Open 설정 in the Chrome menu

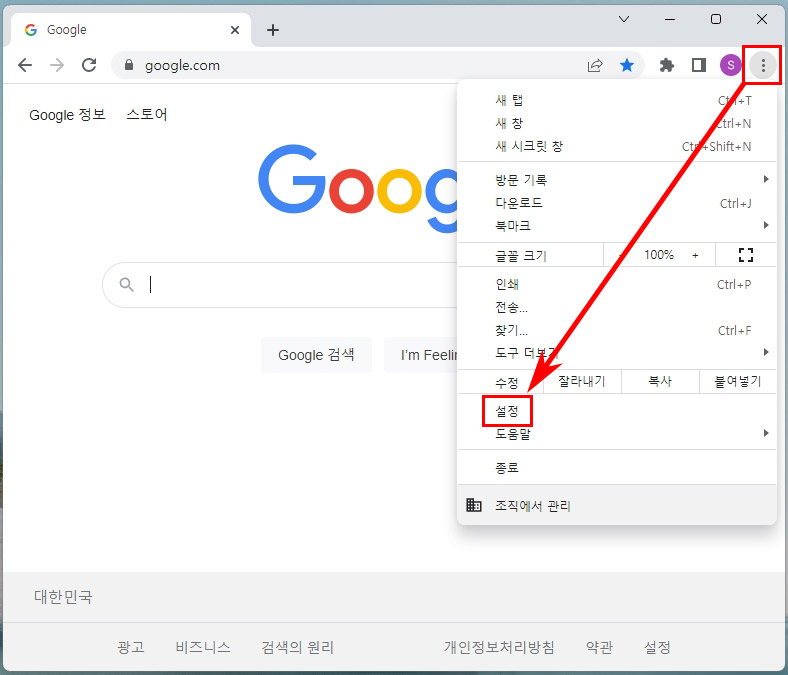click(x=617, y=411)
